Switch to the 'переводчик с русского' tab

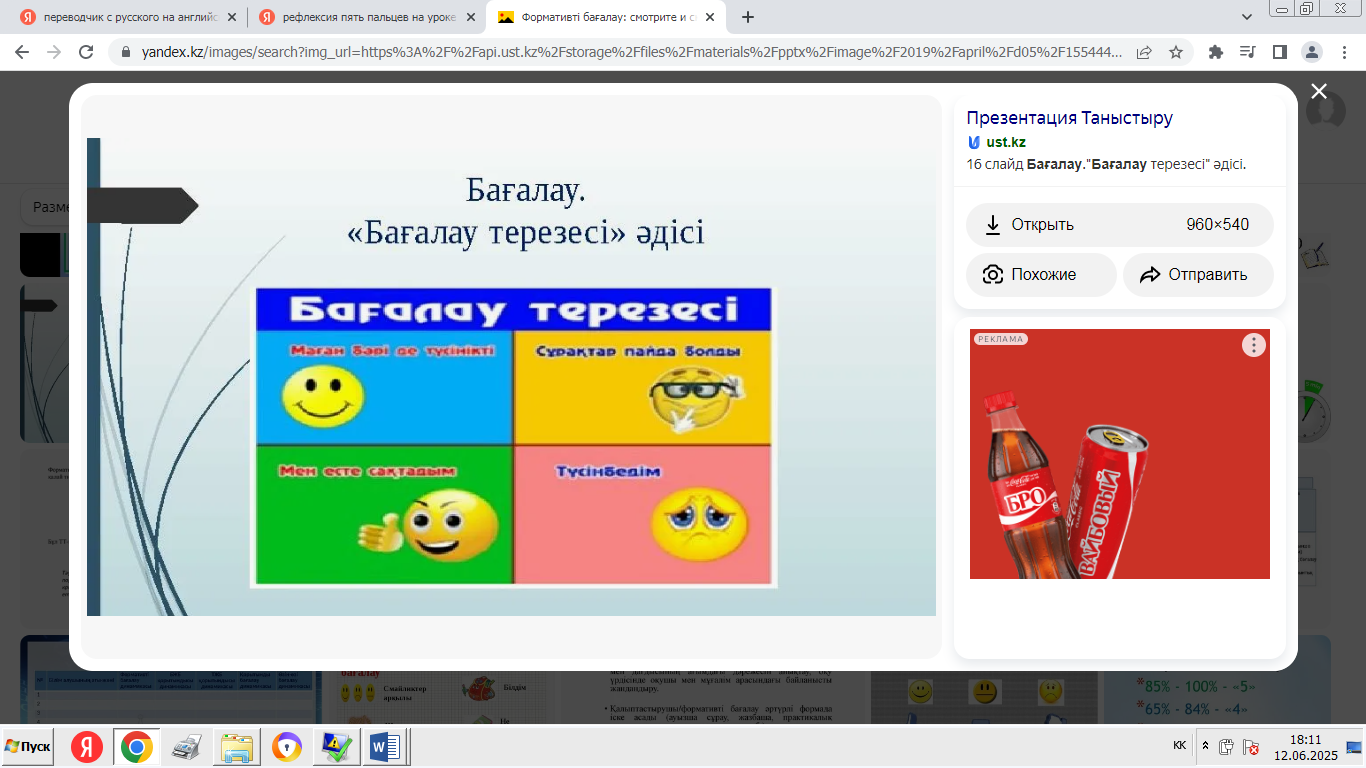coord(130,17)
